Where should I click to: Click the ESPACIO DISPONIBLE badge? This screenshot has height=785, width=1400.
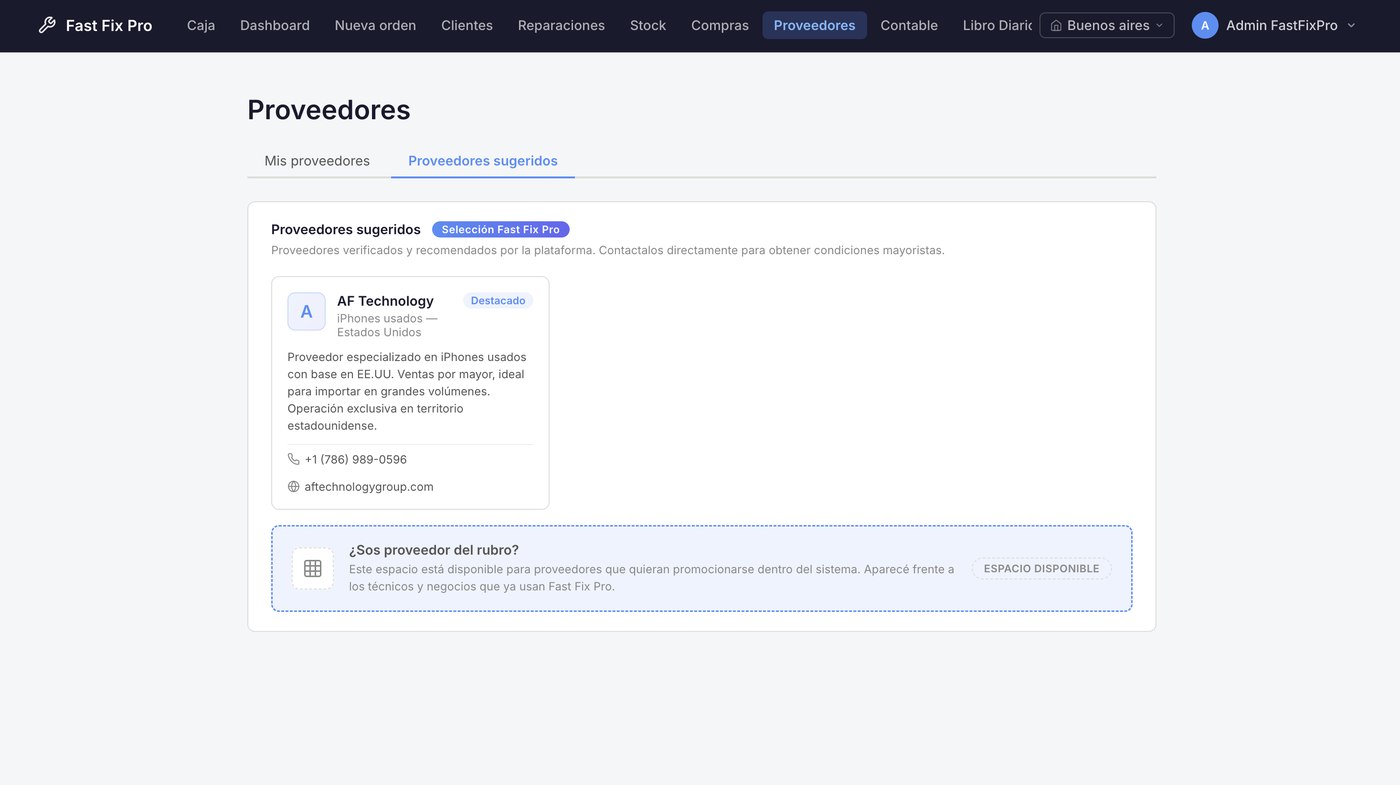[1041, 568]
